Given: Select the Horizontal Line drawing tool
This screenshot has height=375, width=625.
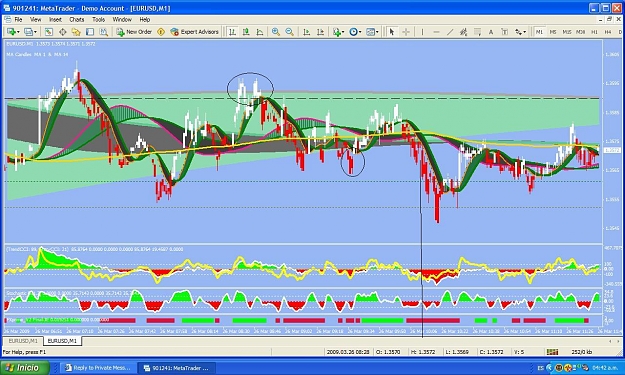Looking at the screenshot, I should tap(436, 32).
